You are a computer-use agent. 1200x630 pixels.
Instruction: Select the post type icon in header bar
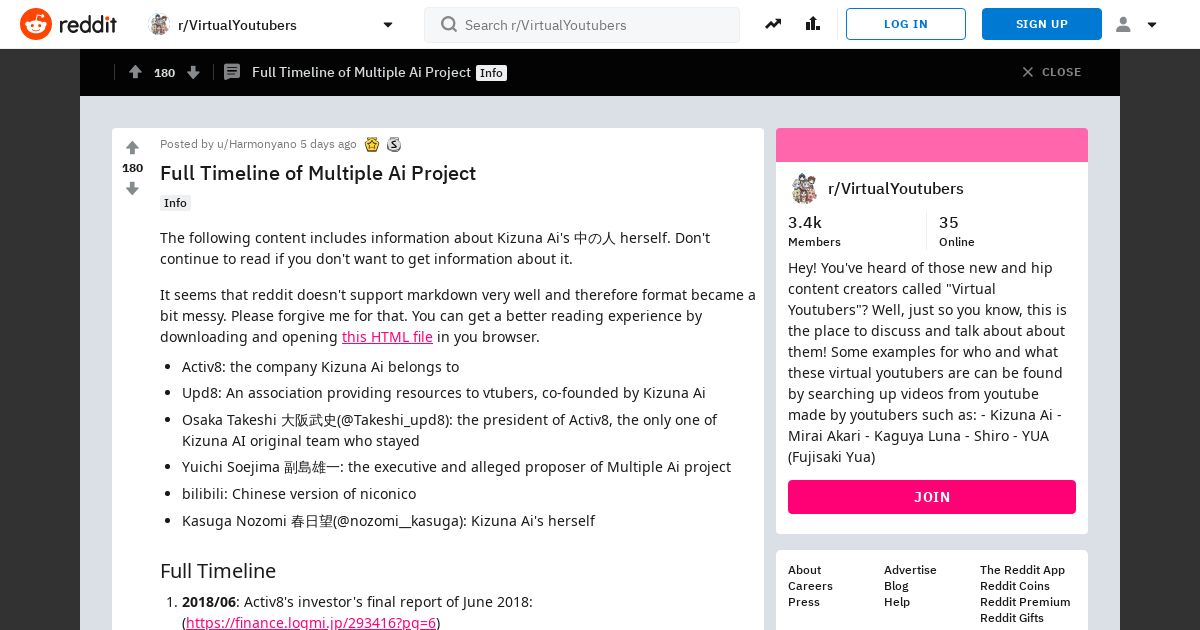[x=232, y=72]
